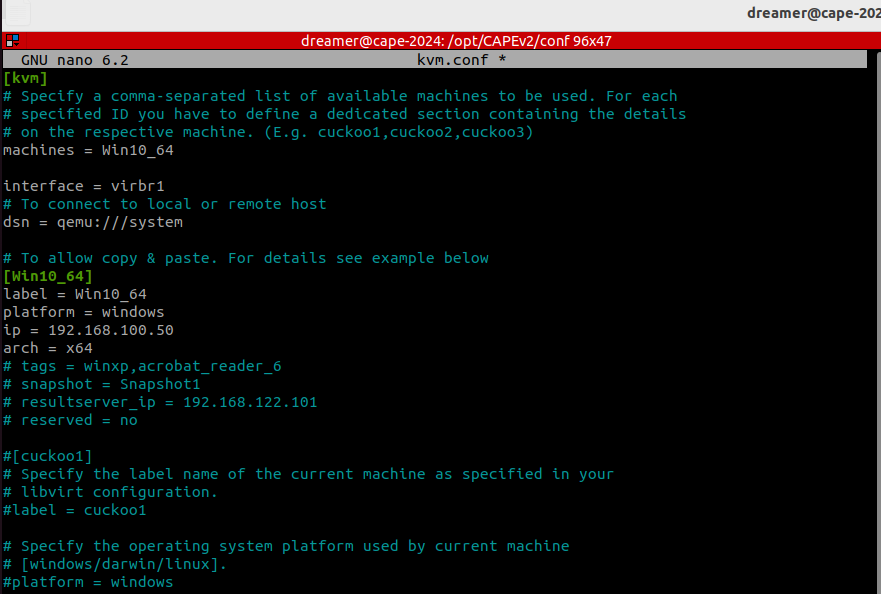881x594 pixels.
Task: Place cursor on # reserved = no line
Action: [70, 420]
